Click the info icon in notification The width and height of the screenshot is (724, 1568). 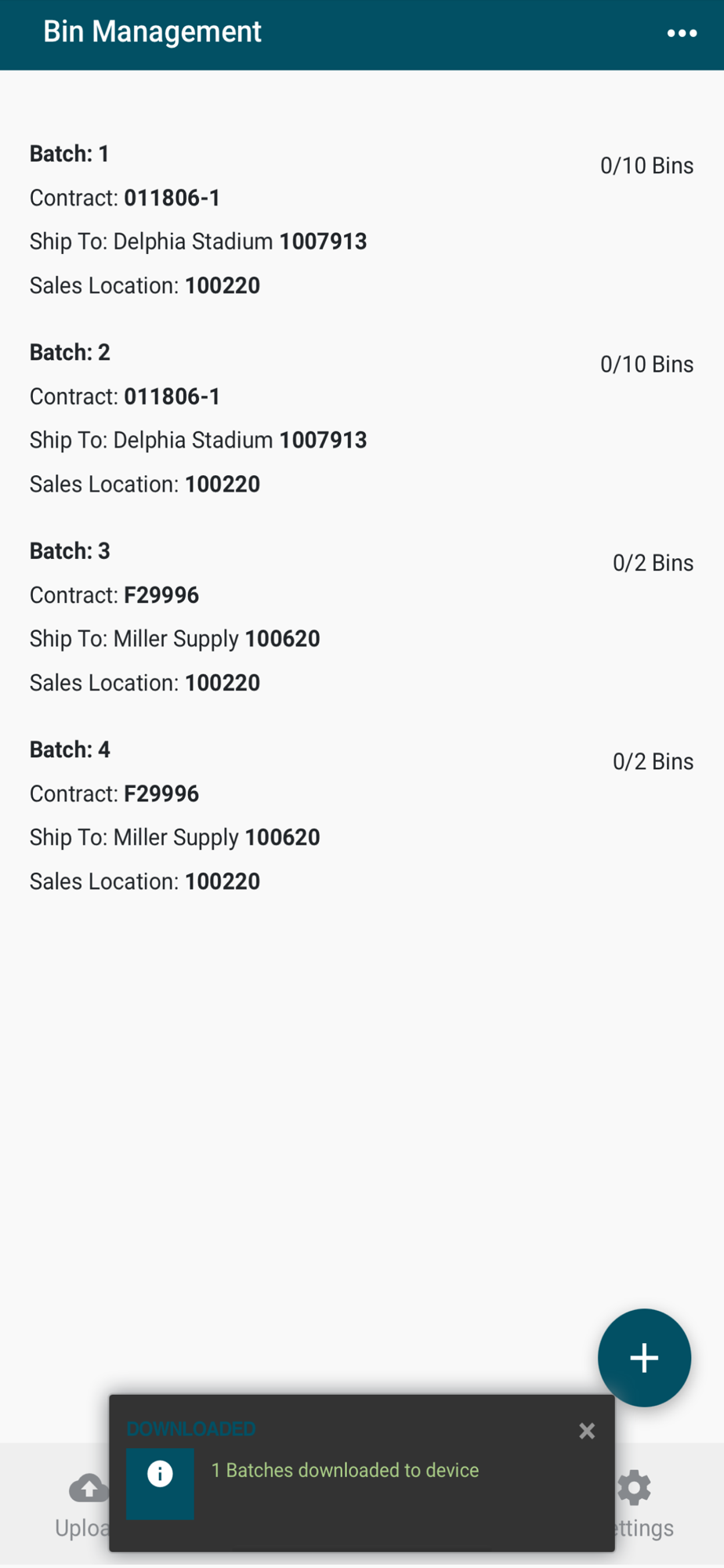pyautogui.click(x=160, y=1475)
